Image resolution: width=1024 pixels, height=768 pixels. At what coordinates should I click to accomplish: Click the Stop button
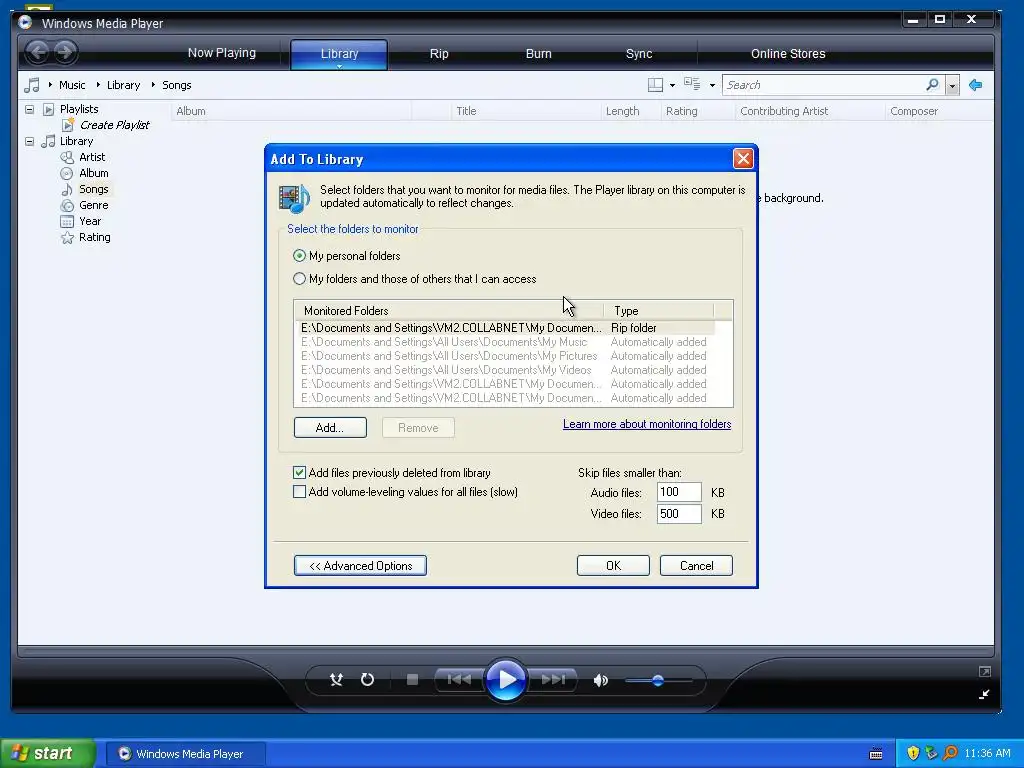click(x=412, y=680)
